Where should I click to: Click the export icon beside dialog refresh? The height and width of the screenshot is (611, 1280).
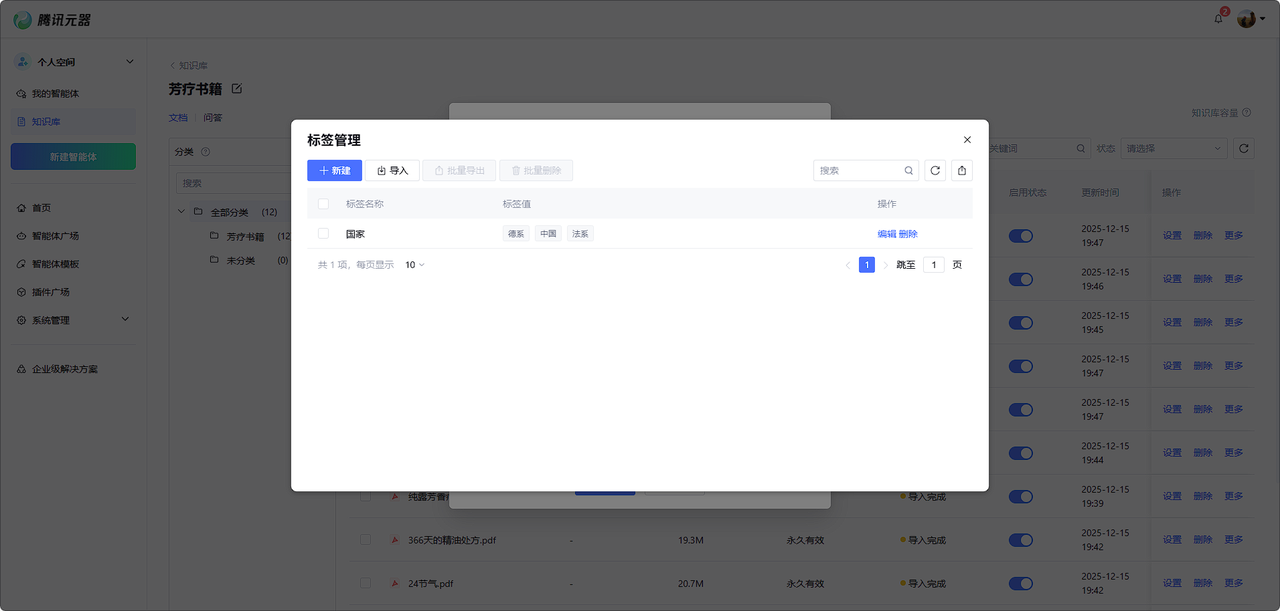pos(961,171)
